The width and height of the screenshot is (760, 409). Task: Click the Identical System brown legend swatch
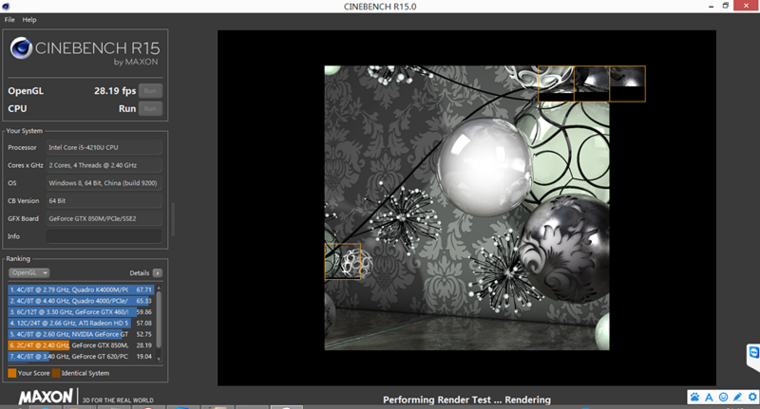(x=56, y=373)
